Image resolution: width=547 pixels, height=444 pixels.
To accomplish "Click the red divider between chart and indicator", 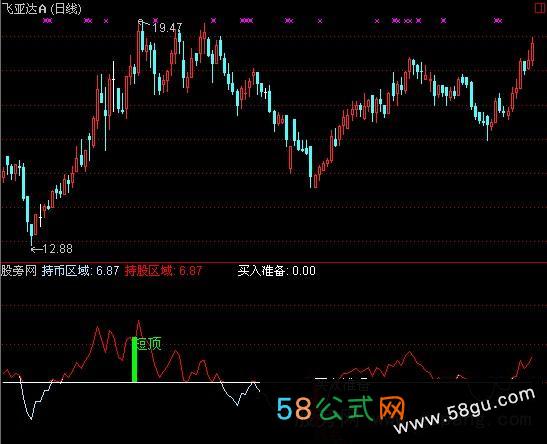I will point(274,262).
